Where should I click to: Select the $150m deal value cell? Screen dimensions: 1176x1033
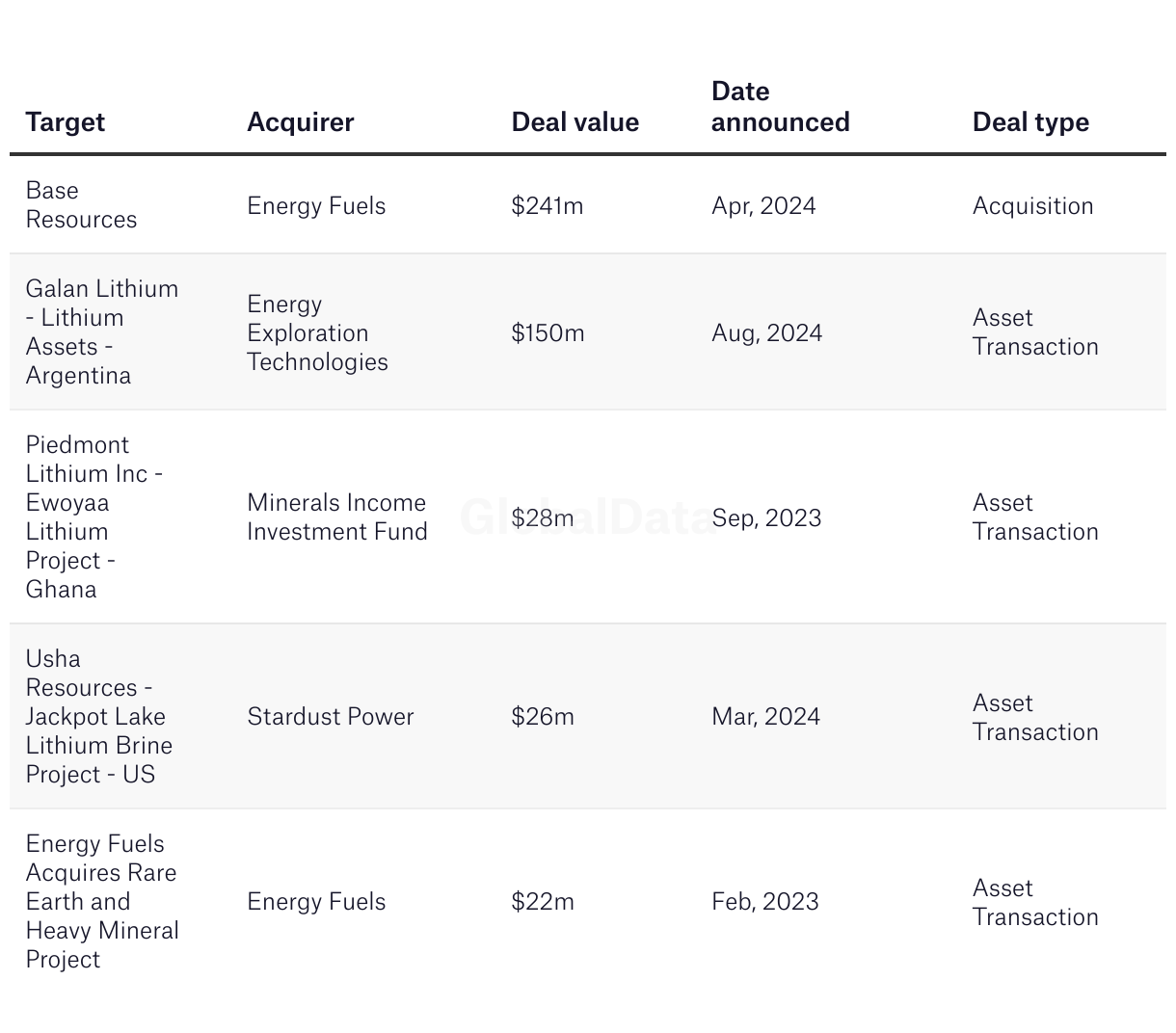[x=548, y=333]
